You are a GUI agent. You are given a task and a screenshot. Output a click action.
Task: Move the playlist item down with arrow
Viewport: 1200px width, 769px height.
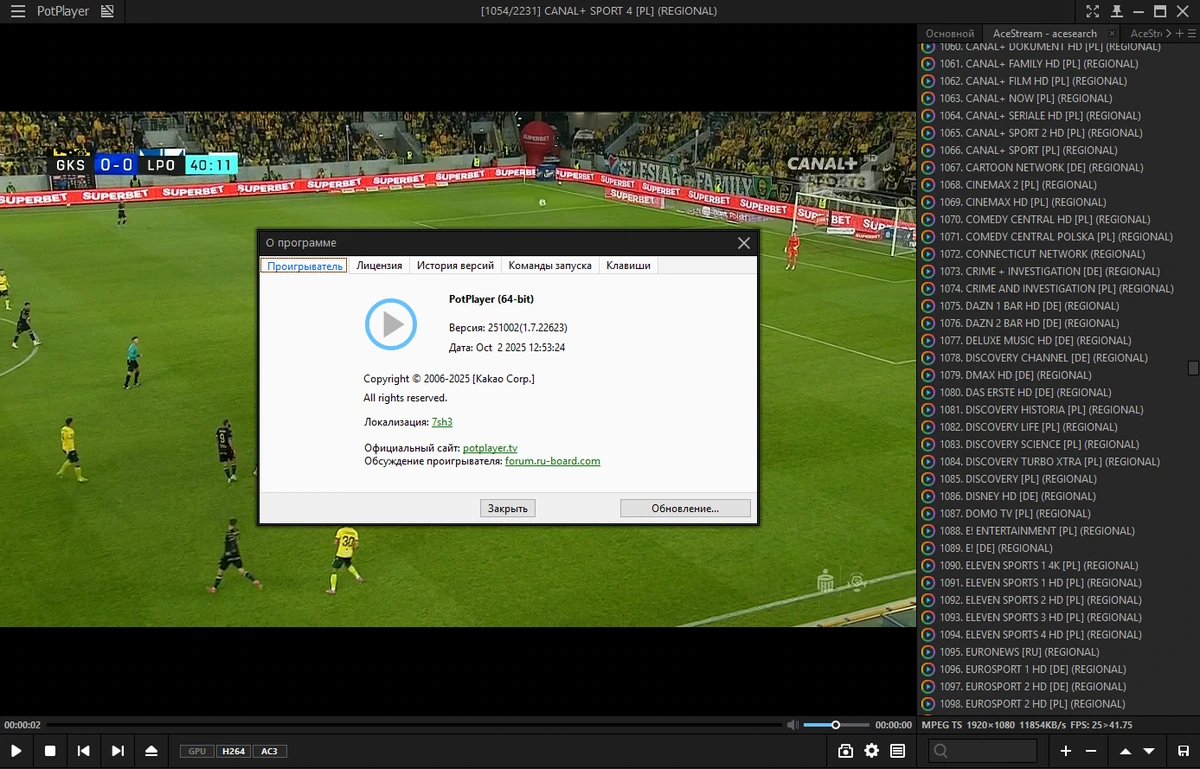(1149, 751)
